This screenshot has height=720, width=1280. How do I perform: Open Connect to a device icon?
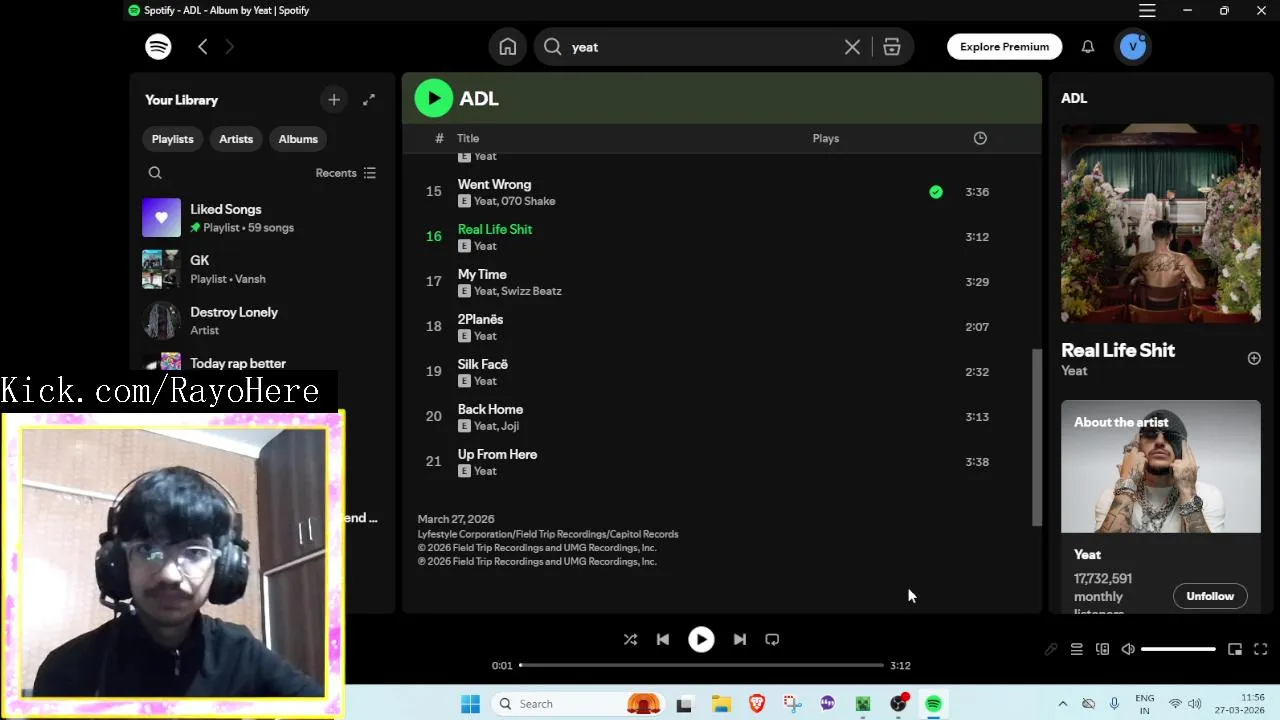click(1102, 649)
